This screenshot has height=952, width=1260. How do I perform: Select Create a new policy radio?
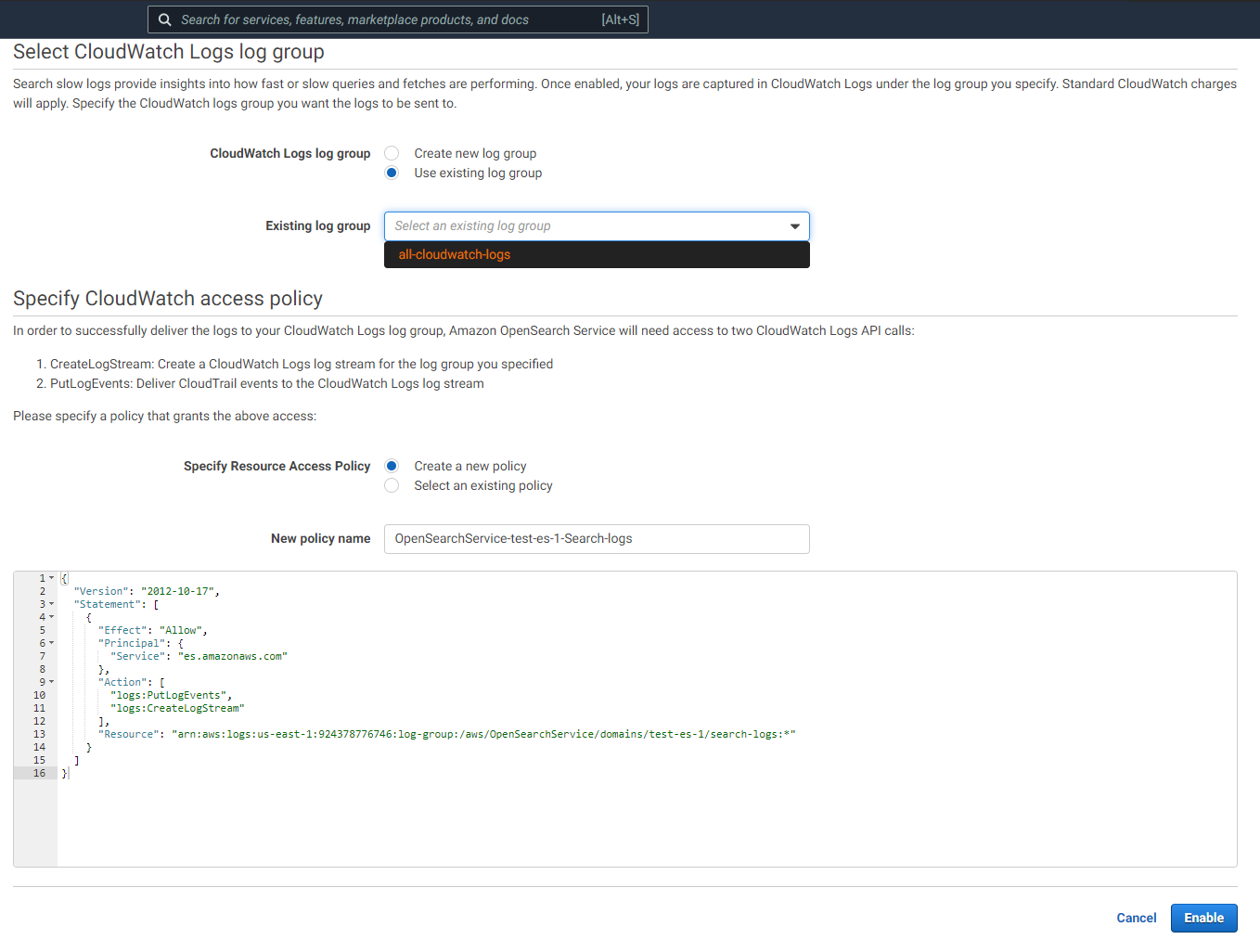(x=392, y=466)
